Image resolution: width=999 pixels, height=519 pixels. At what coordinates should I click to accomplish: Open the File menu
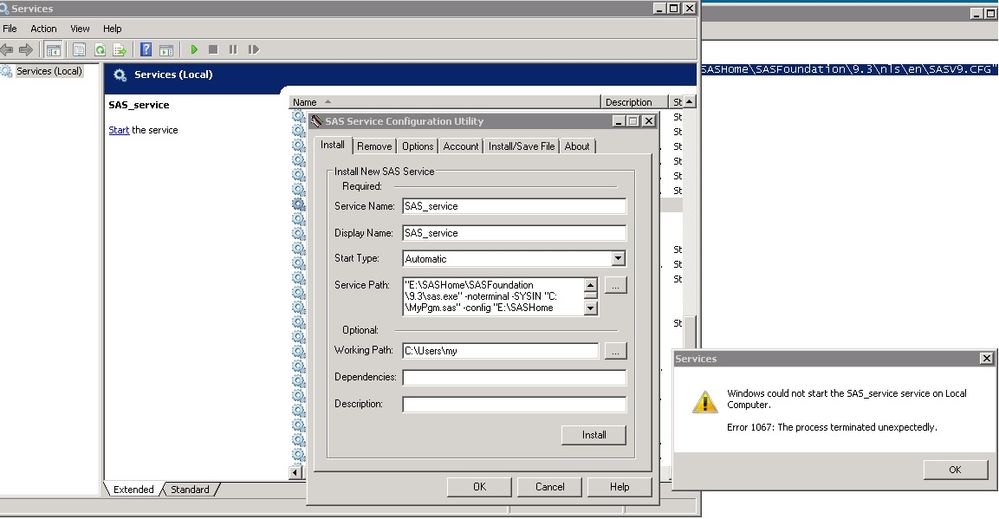10,29
